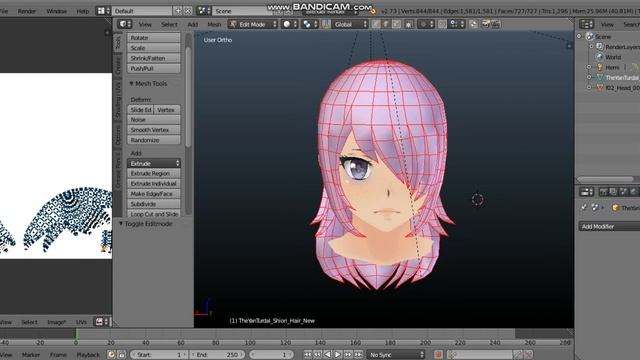Screen dimensions: 640x360
Task: Open the Select menu in 3D viewport header
Action: 169,24
